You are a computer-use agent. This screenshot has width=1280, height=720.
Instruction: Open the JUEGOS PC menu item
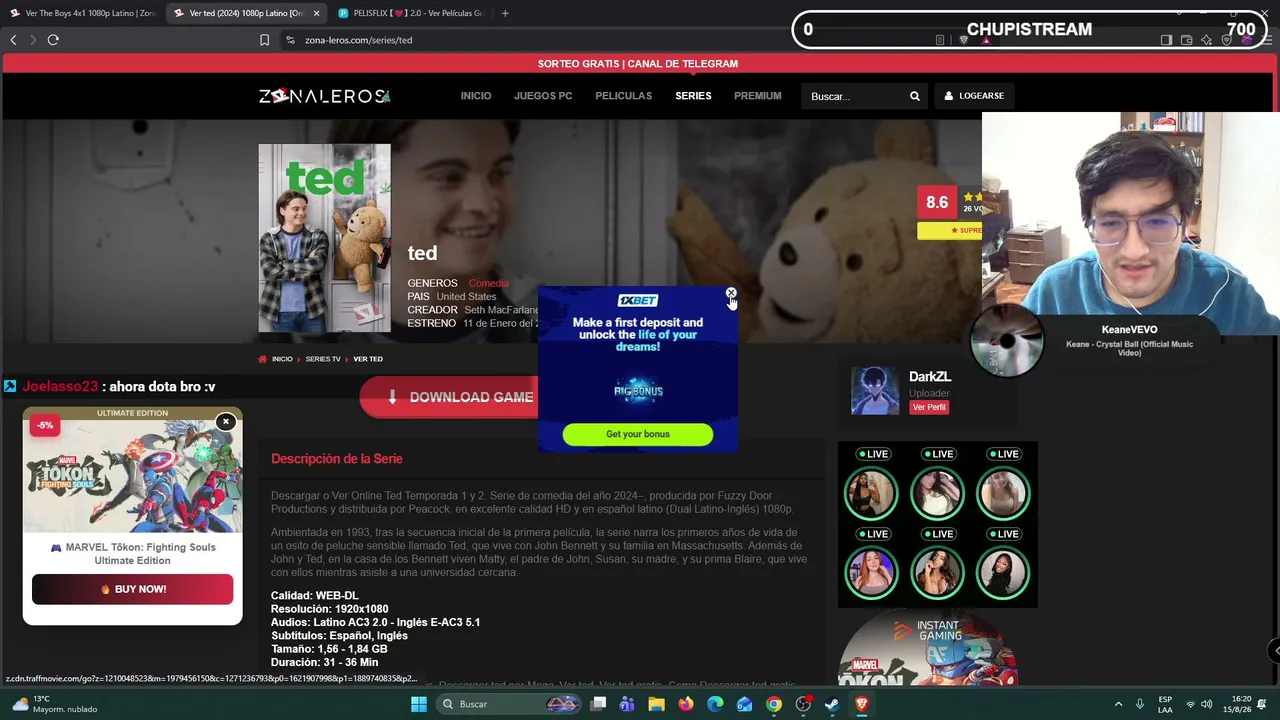click(543, 96)
